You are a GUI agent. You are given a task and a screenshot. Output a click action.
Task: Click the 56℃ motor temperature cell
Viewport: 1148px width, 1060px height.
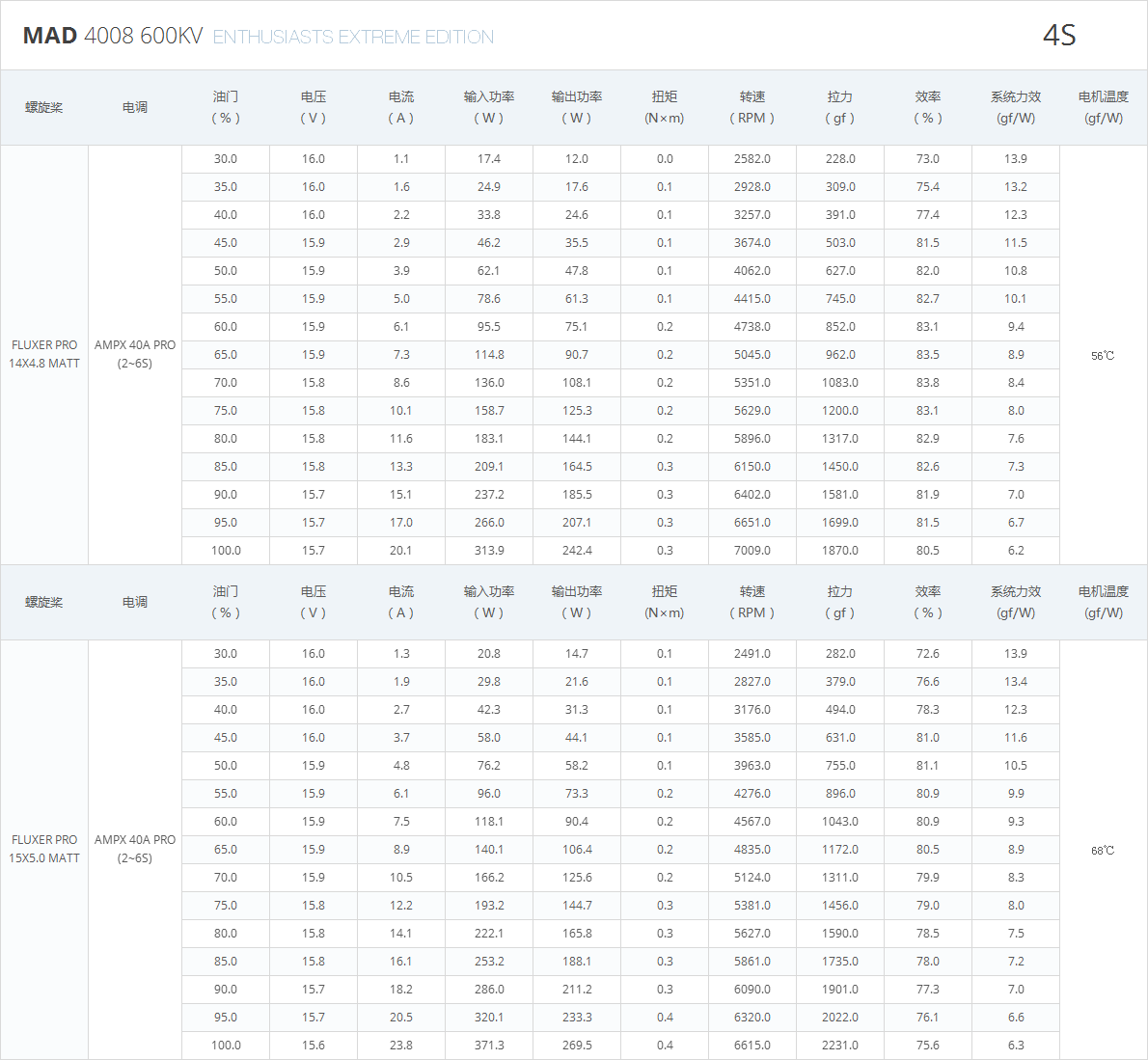1104,355
